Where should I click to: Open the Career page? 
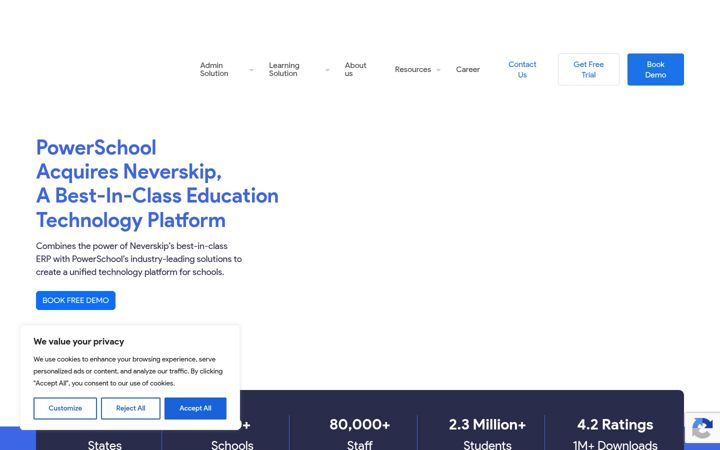467,69
